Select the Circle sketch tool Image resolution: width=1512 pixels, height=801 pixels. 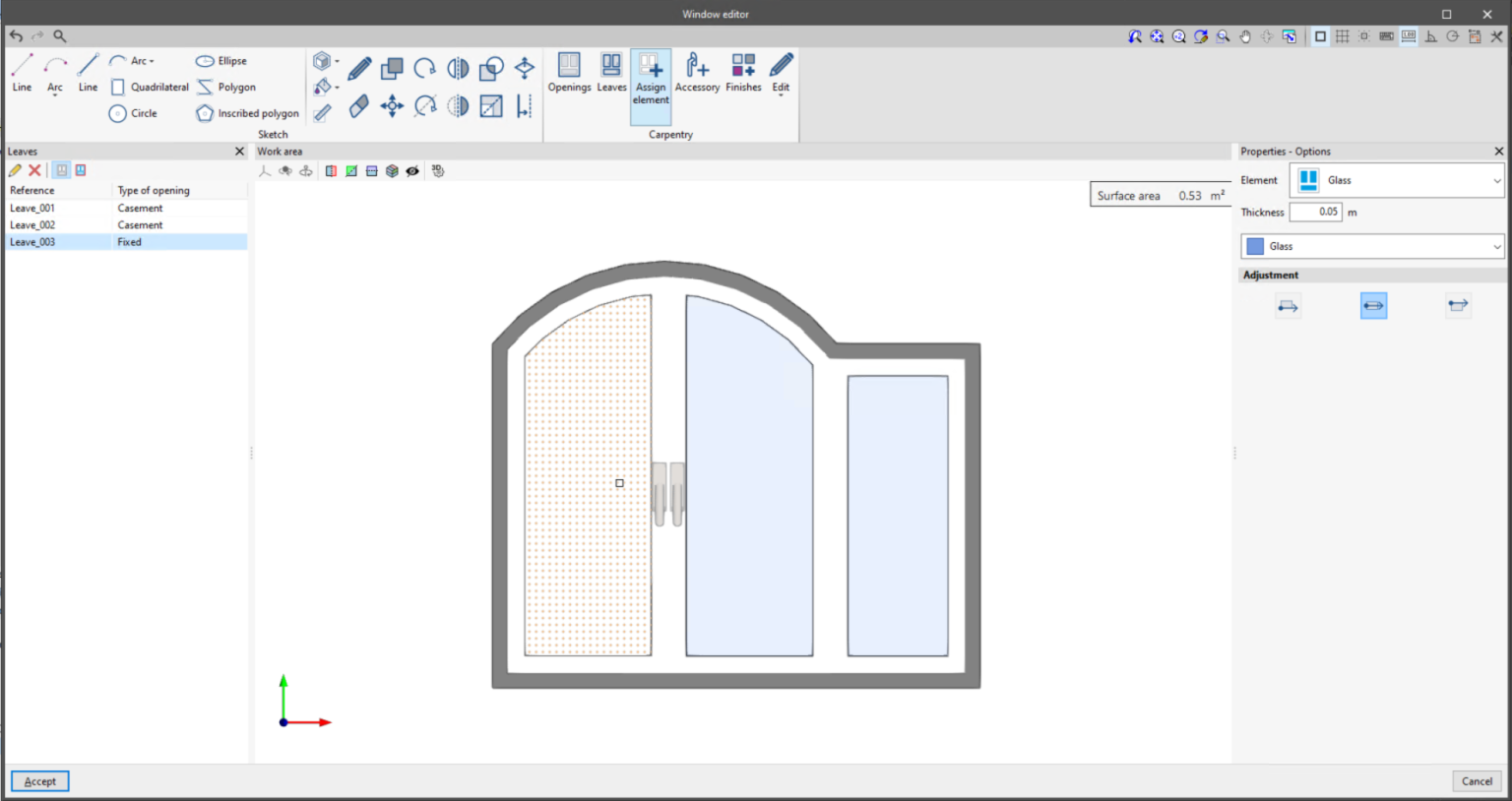point(133,113)
